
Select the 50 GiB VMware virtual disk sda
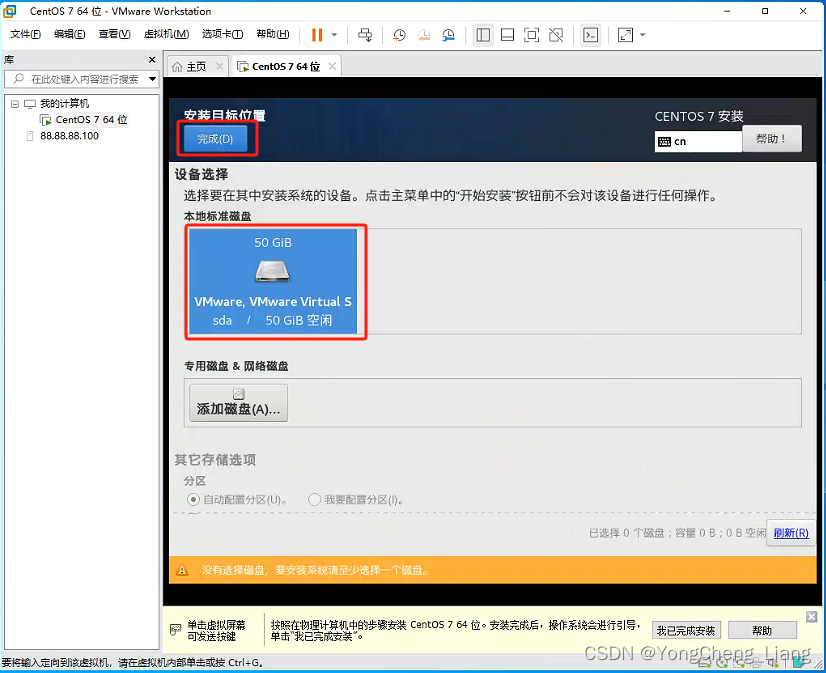tap(272, 281)
